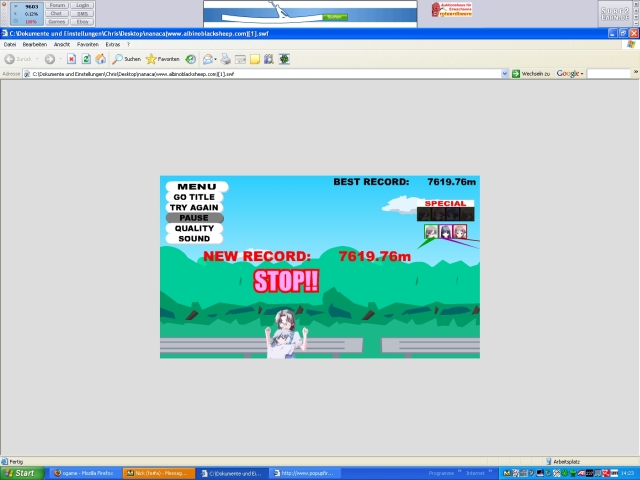The height and width of the screenshot is (480, 640).
Task: Click the green messenger toolbar icon
Action: point(284,59)
